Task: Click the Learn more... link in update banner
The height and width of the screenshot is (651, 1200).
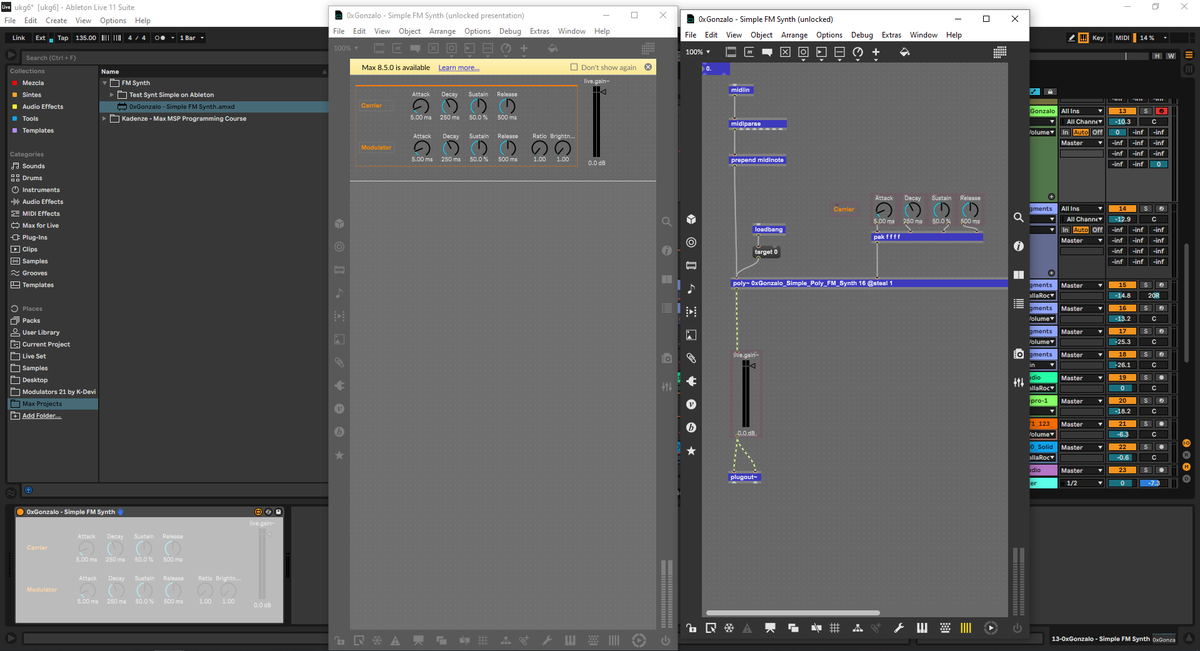Action: tap(459, 67)
